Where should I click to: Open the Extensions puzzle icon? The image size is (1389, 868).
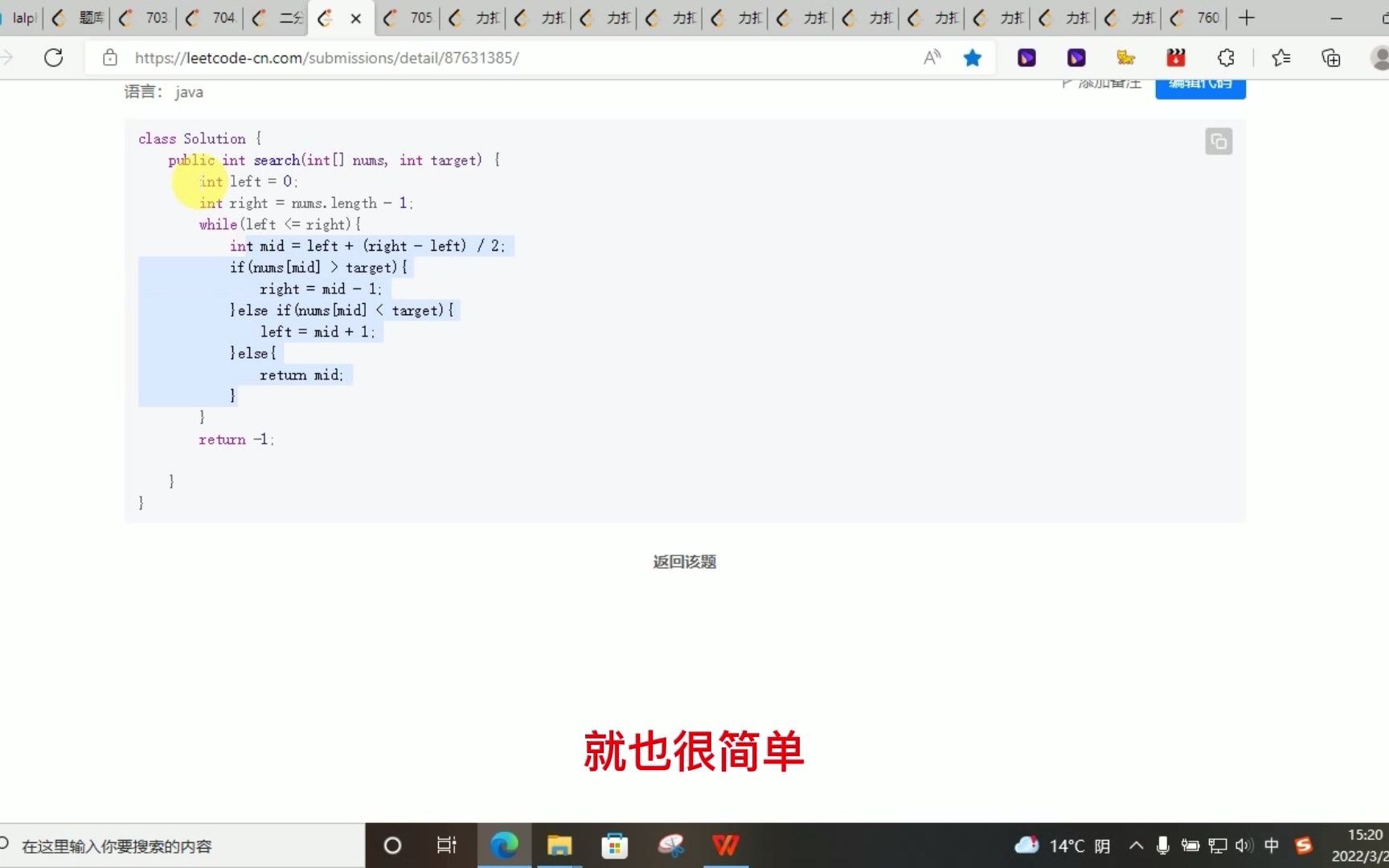tap(1225, 57)
